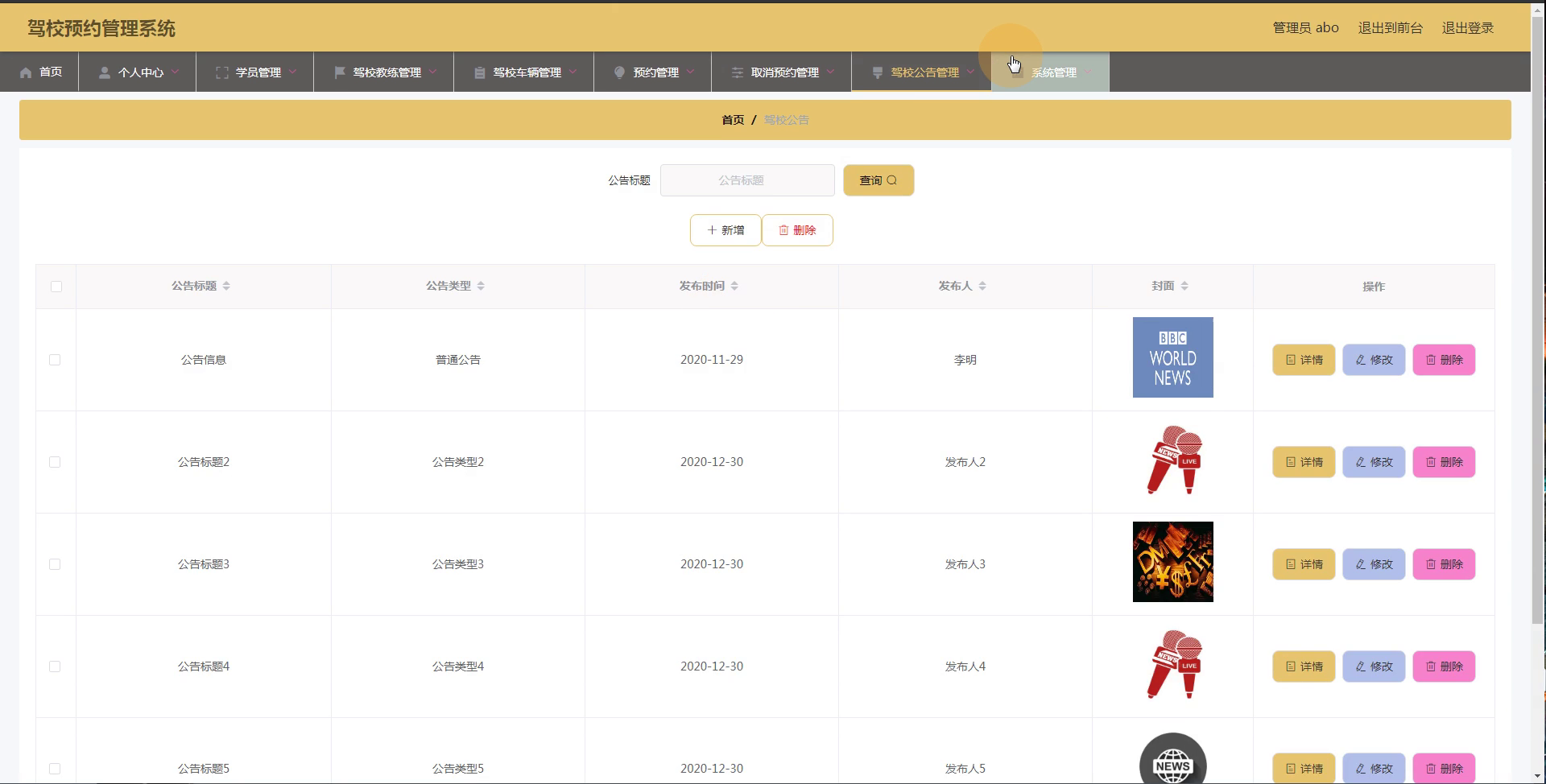Image resolution: width=1546 pixels, height=784 pixels.
Task: Expand the 预约管理 menu chevron
Action: (x=691, y=72)
